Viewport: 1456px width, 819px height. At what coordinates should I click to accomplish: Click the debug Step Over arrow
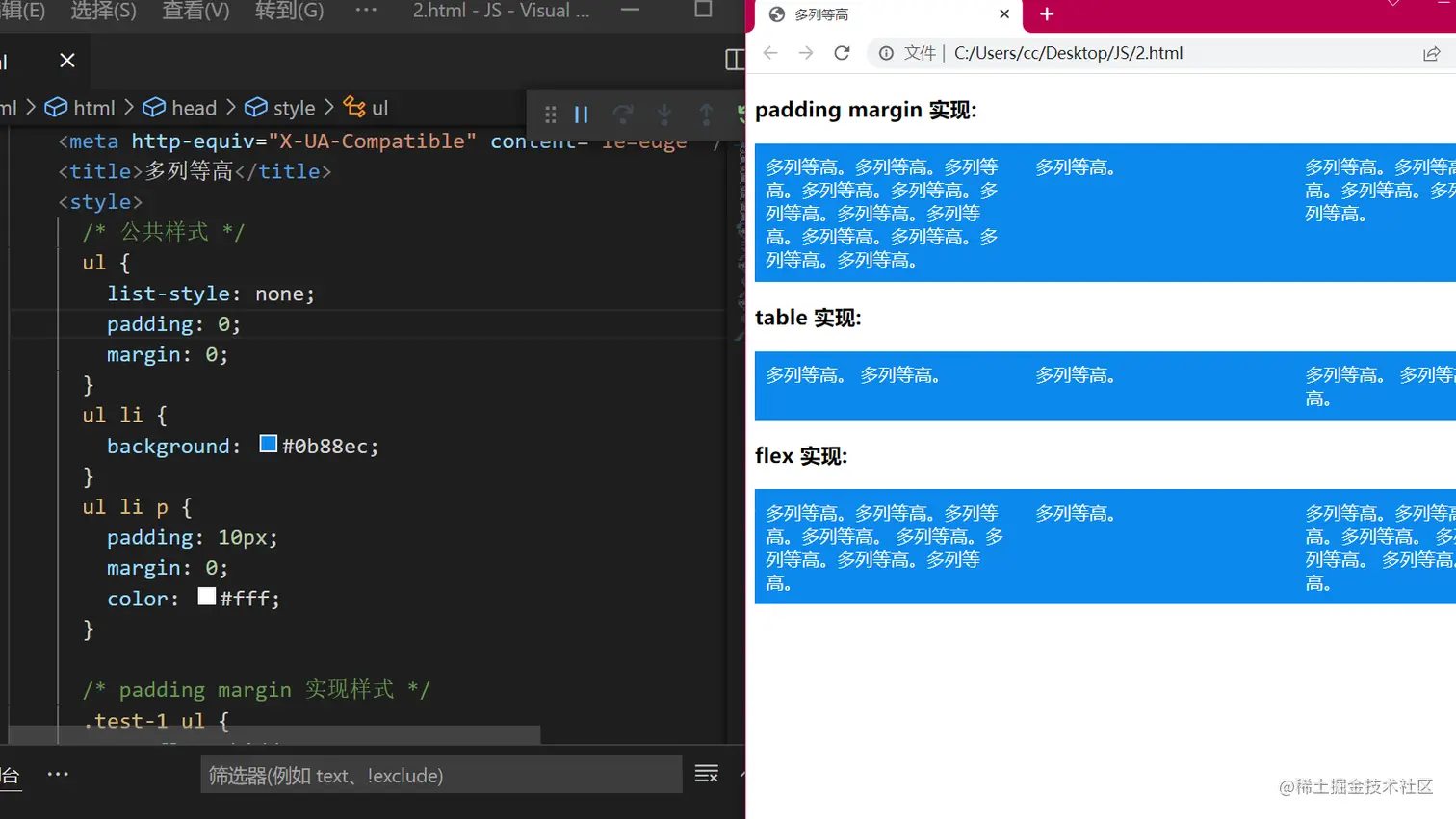point(623,115)
